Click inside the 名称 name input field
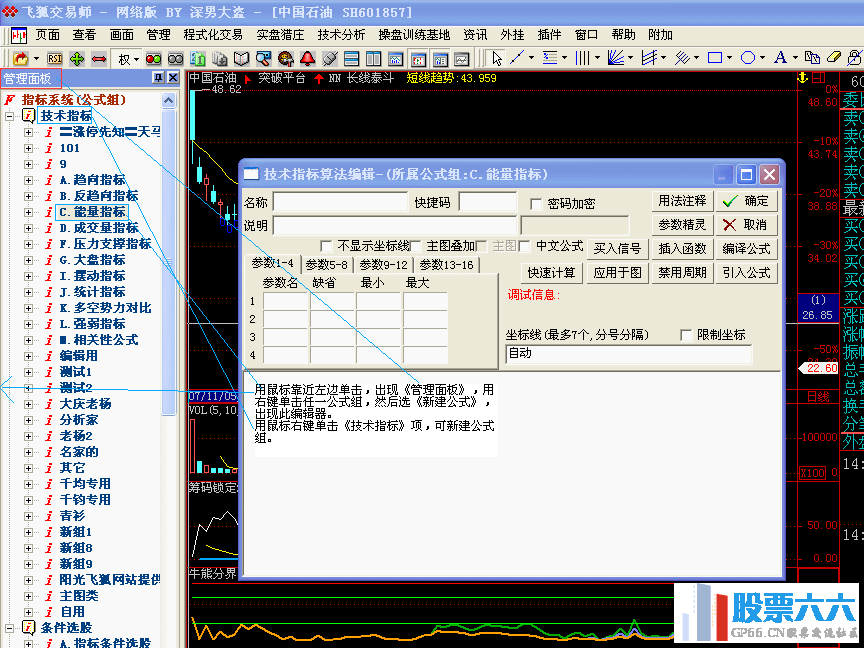The width and height of the screenshot is (864, 648). pyautogui.click(x=335, y=201)
